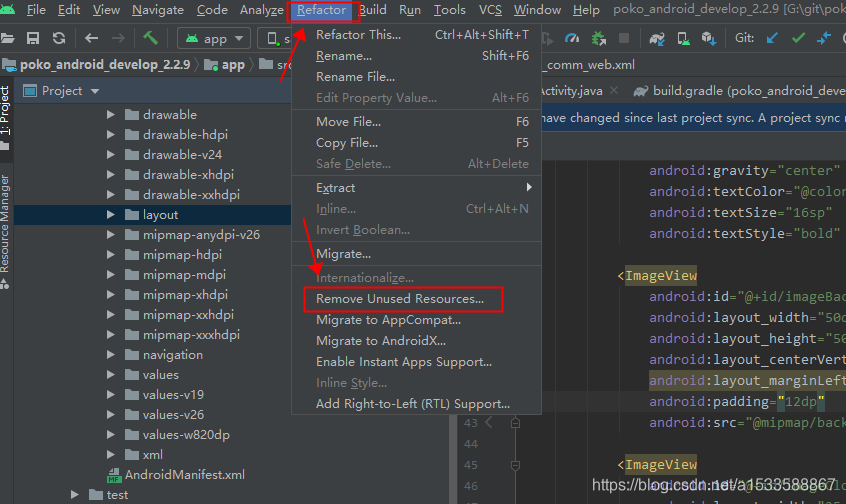Choose Rename File... menu entry
Screen dimensions: 846x504
[x=417, y=77]
